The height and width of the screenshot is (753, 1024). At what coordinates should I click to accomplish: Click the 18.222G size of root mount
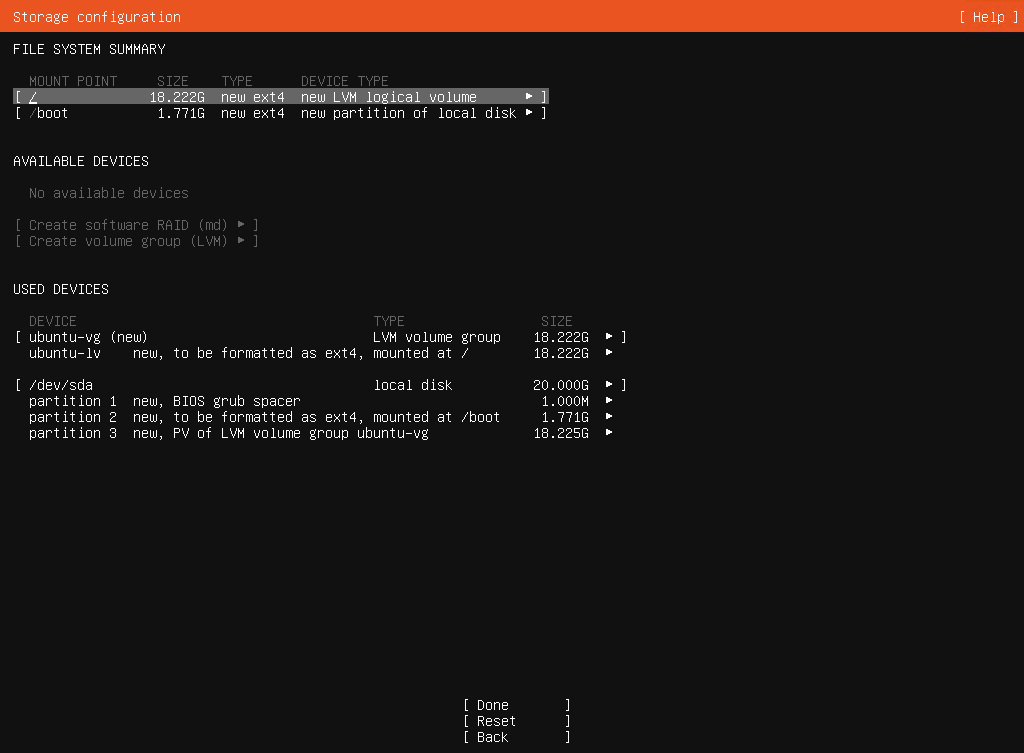point(177,97)
